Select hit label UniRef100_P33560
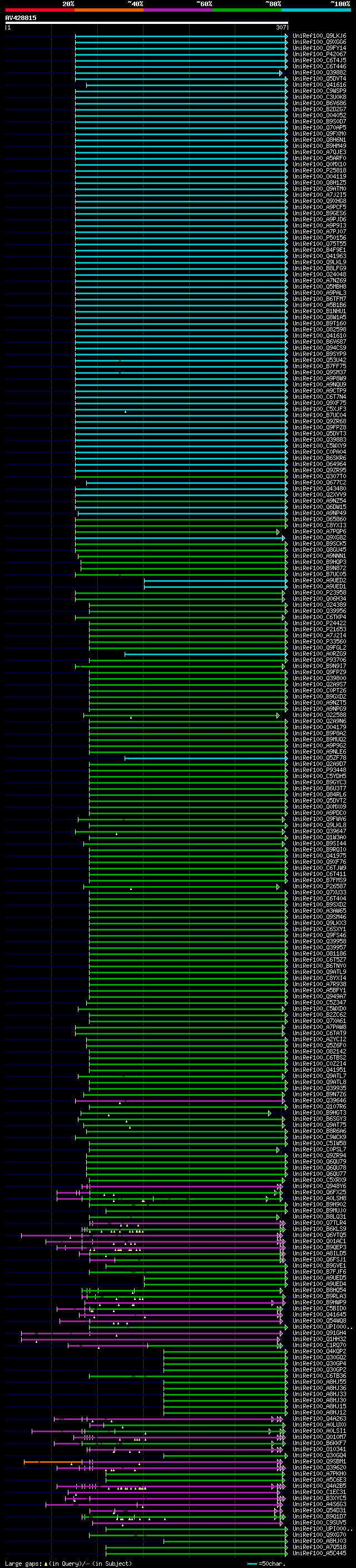This screenshot has height=1568, width=356. tap(319, 641)
